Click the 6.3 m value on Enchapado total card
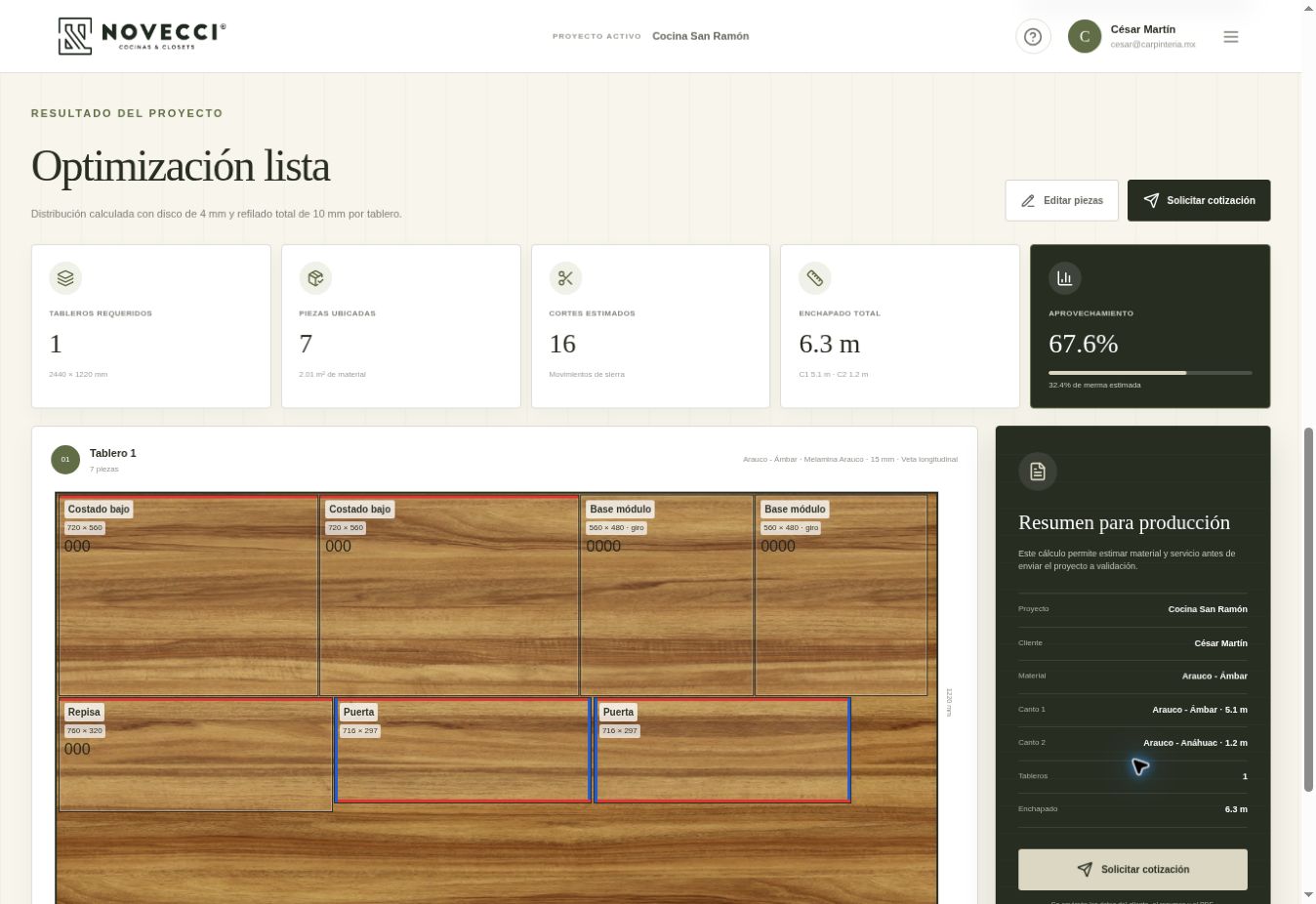The image size is (1316, 904). 830,344
